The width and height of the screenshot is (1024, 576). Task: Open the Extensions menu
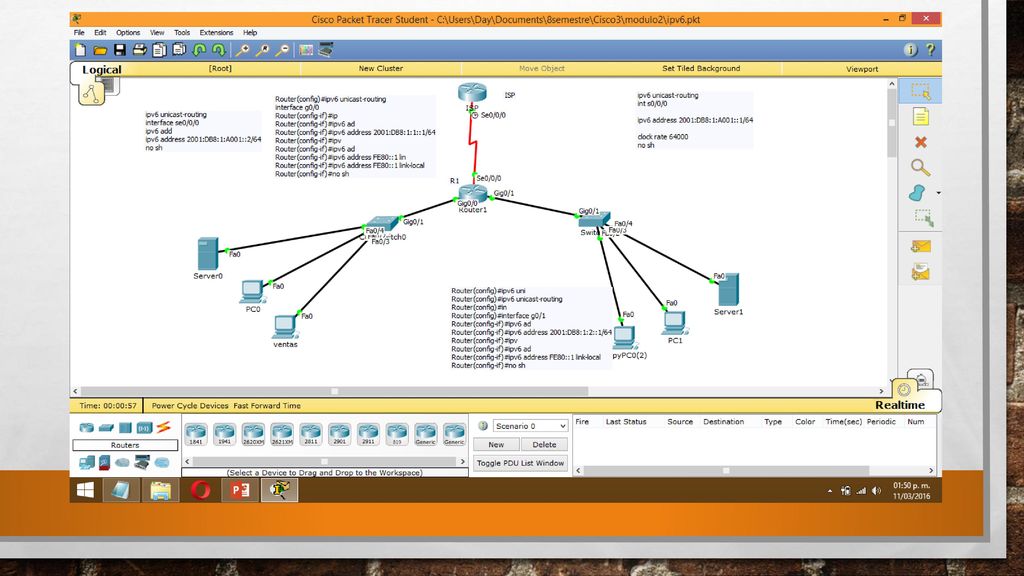pyautogui.click(x=216, y=32)
